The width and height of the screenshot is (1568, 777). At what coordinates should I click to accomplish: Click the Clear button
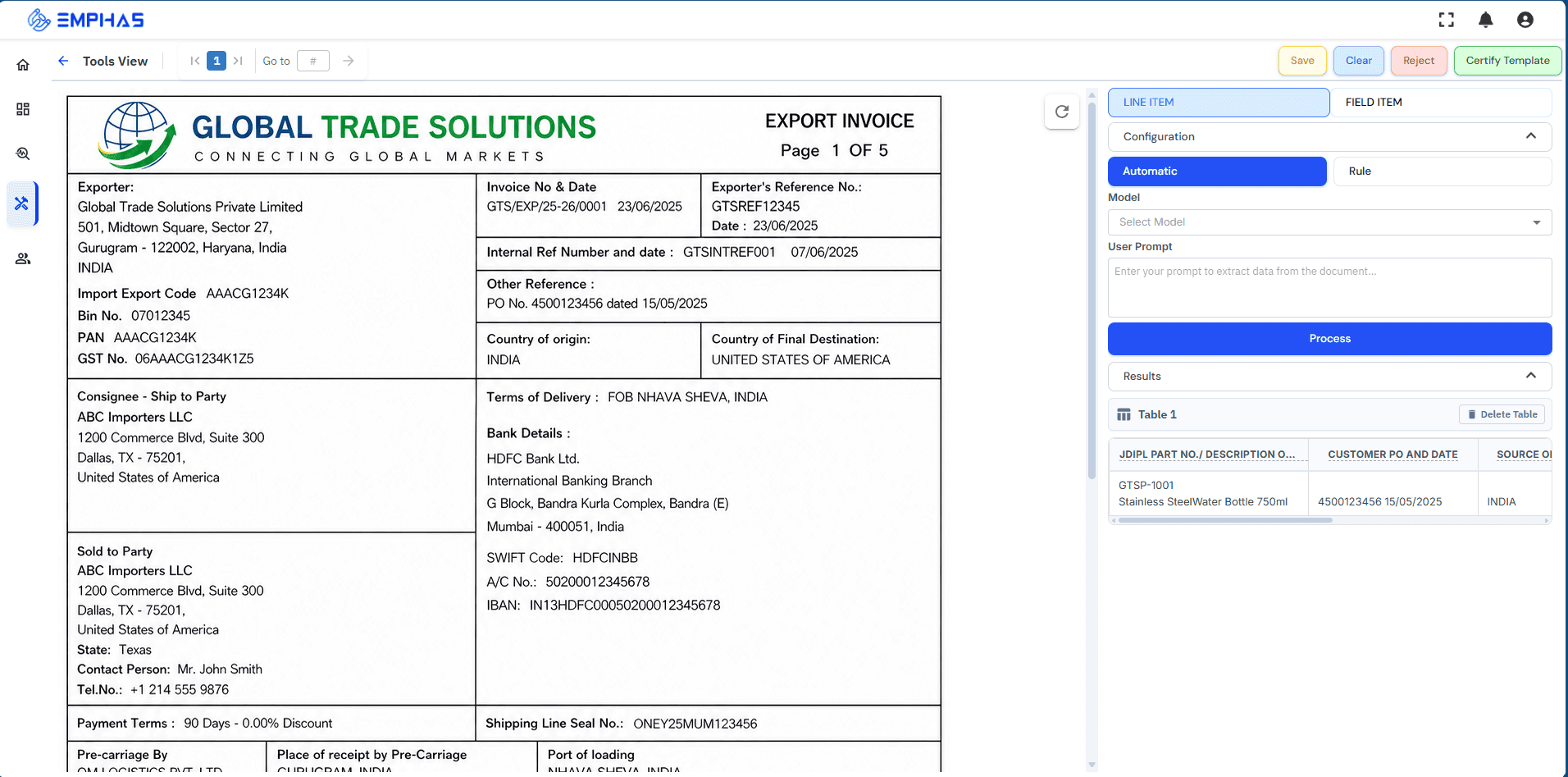(1359, 61)
